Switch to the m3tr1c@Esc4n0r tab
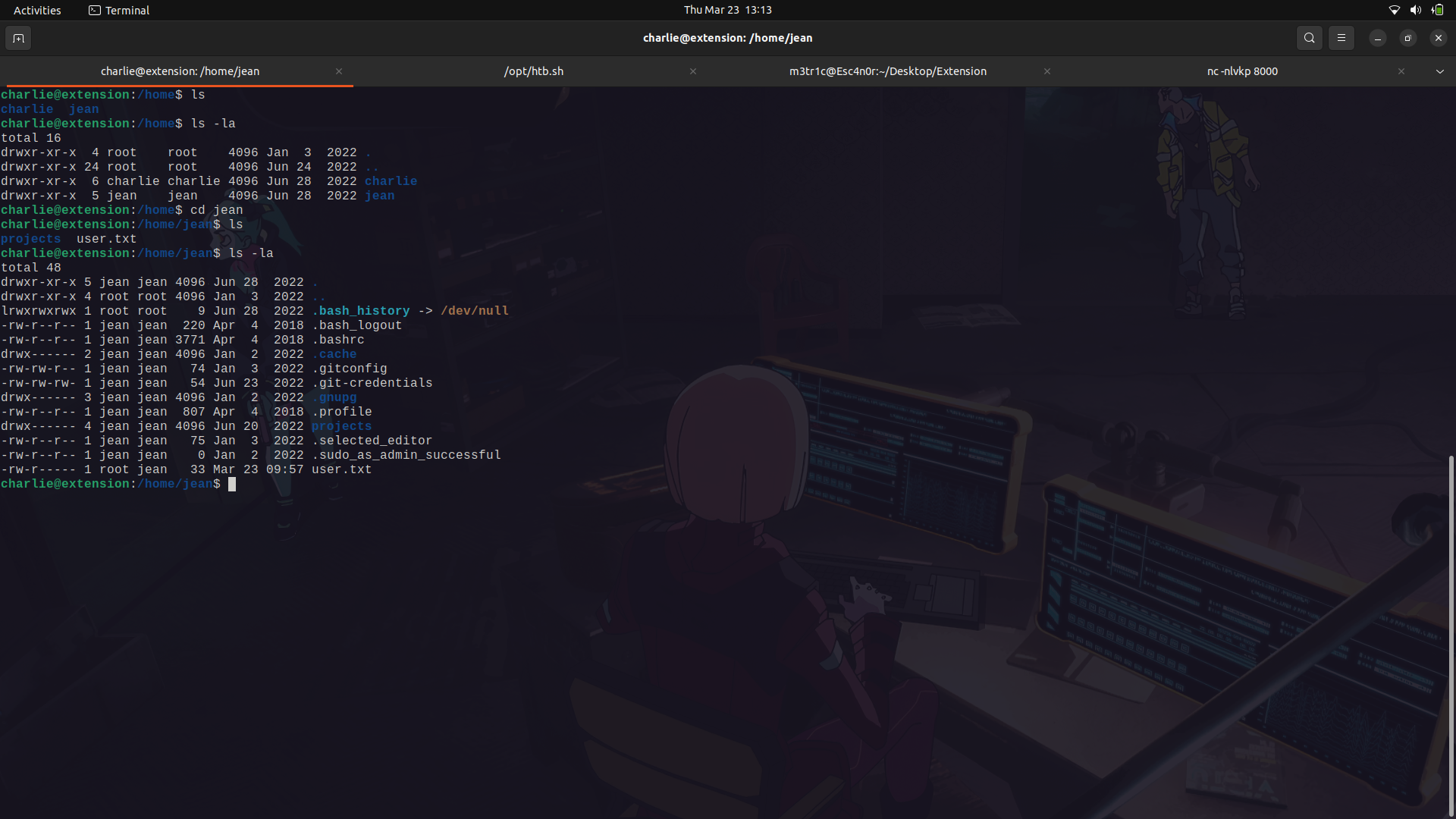Screen dimensions: 1456x819 888,71
